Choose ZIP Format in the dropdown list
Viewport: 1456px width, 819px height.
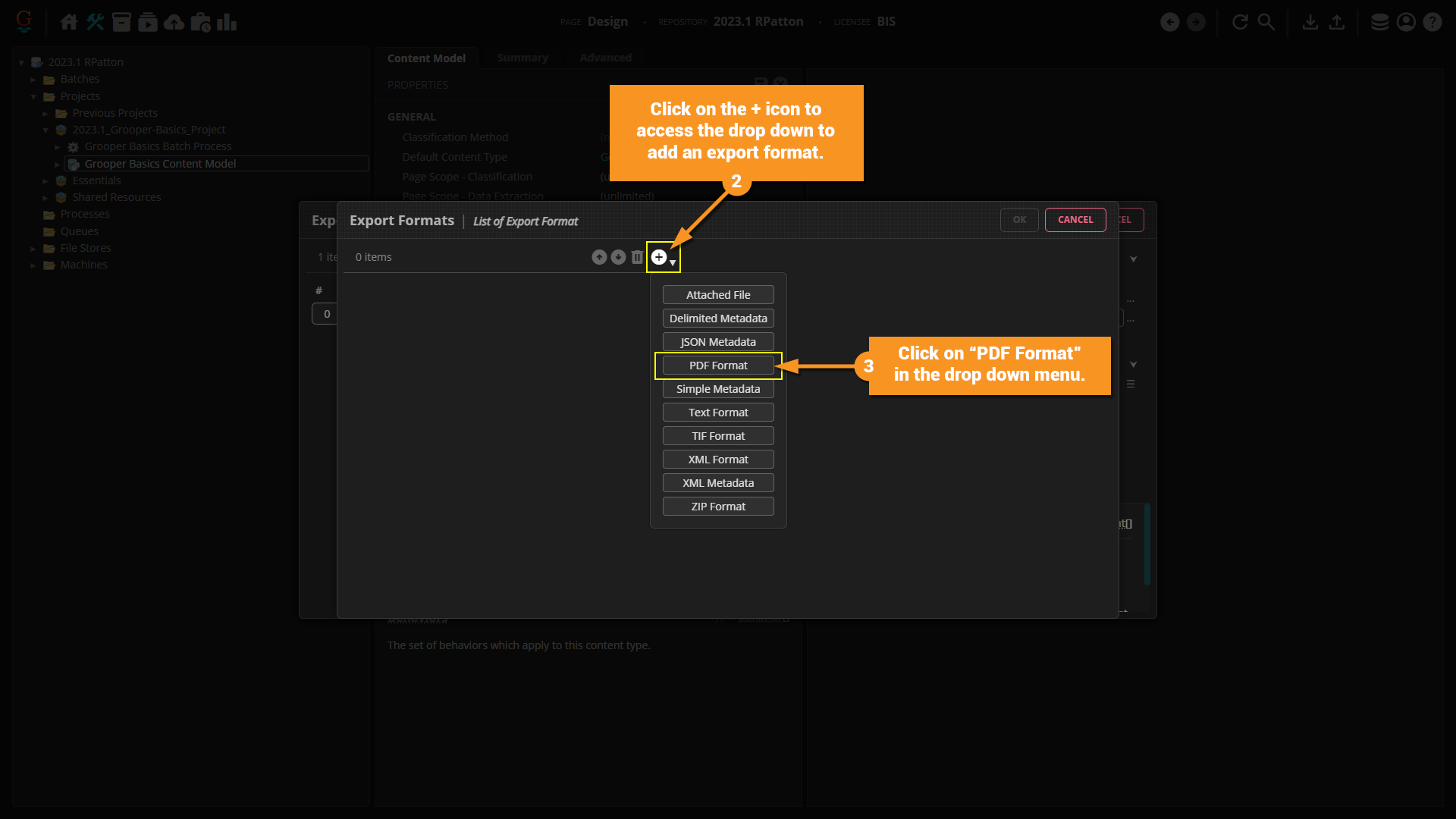717,507
